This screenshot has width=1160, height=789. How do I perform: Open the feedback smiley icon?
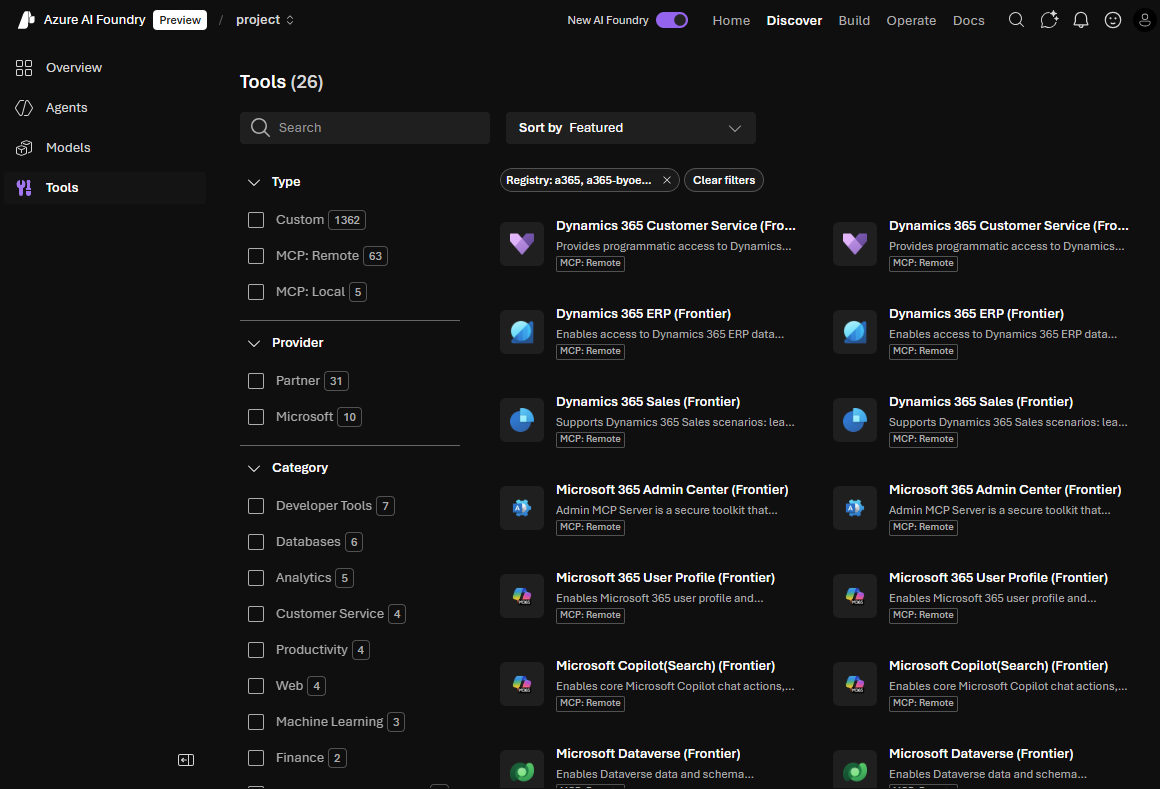[1113, 19]
